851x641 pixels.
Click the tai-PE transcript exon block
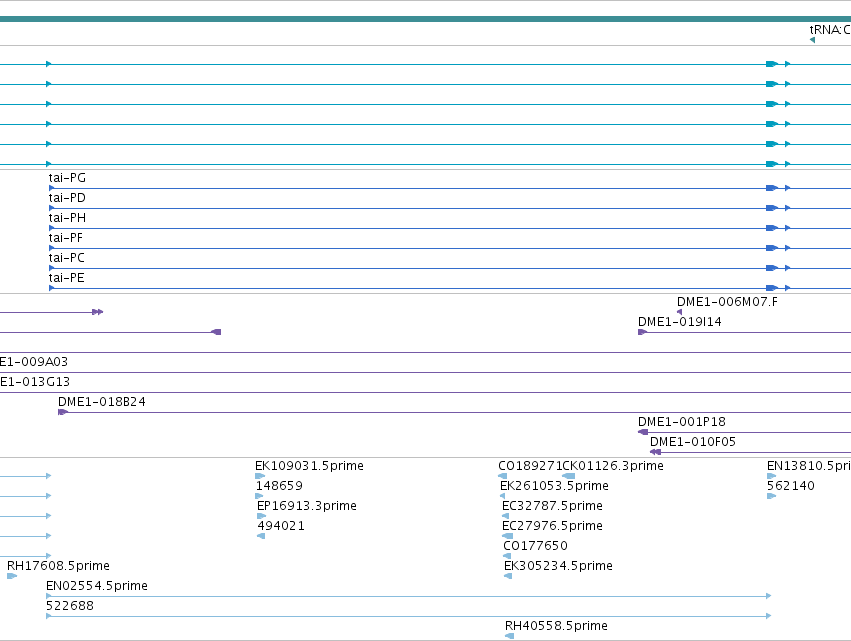[x=772, y=288]
